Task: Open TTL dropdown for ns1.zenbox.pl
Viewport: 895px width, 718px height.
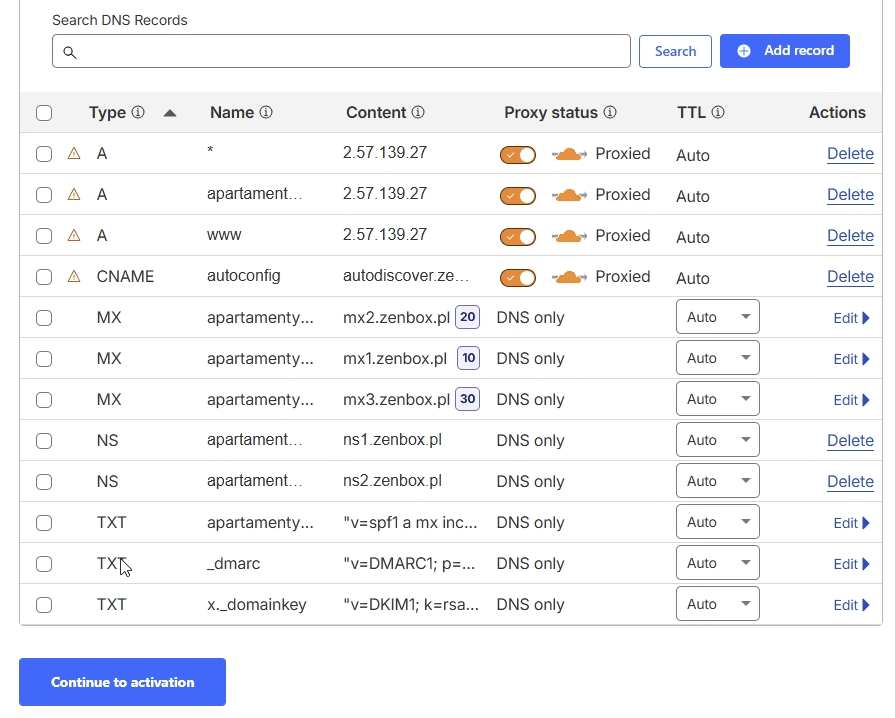Action: click(x=717, y=440)
